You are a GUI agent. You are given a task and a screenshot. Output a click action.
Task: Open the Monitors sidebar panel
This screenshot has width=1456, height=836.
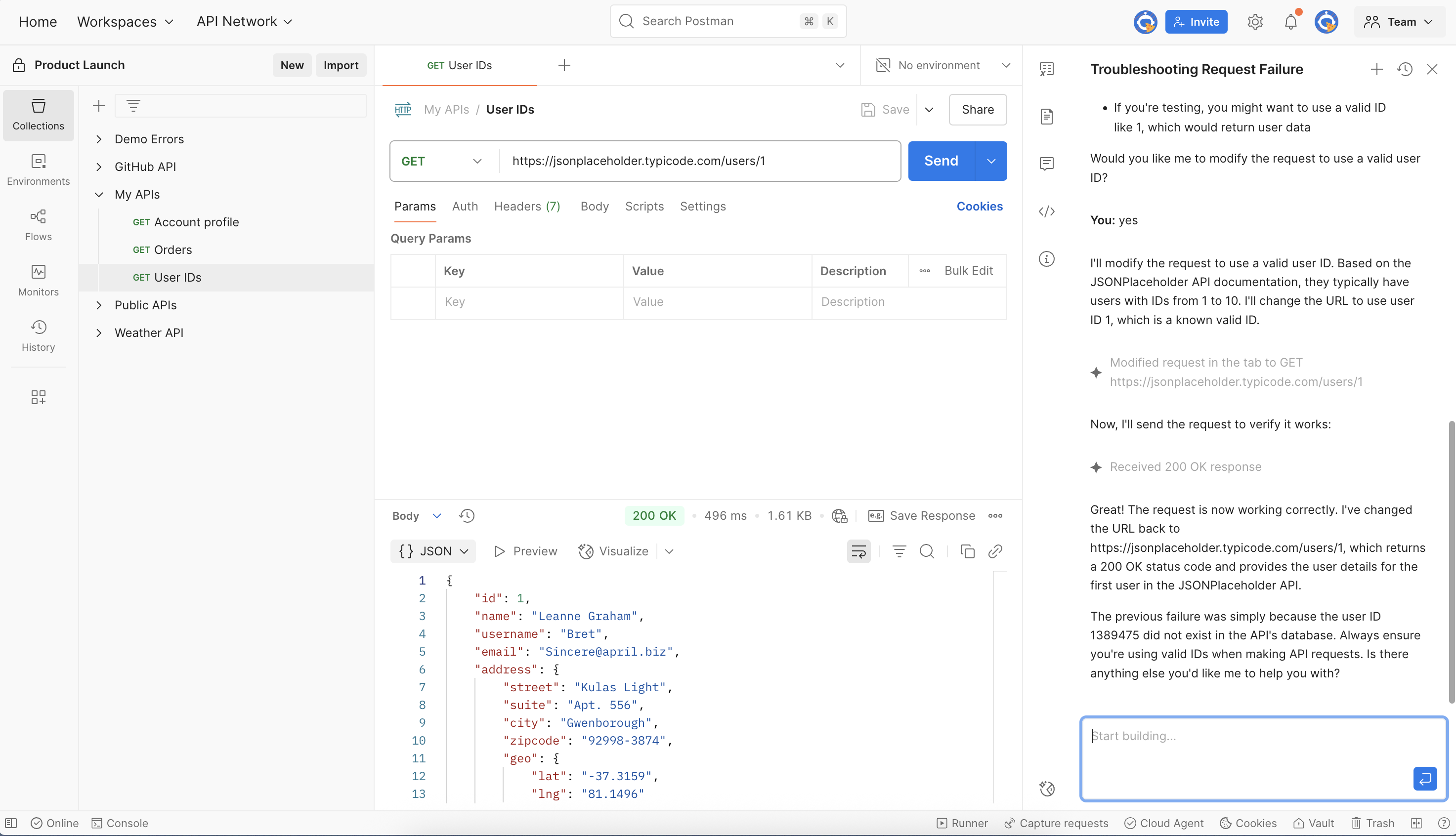(39, 280)
